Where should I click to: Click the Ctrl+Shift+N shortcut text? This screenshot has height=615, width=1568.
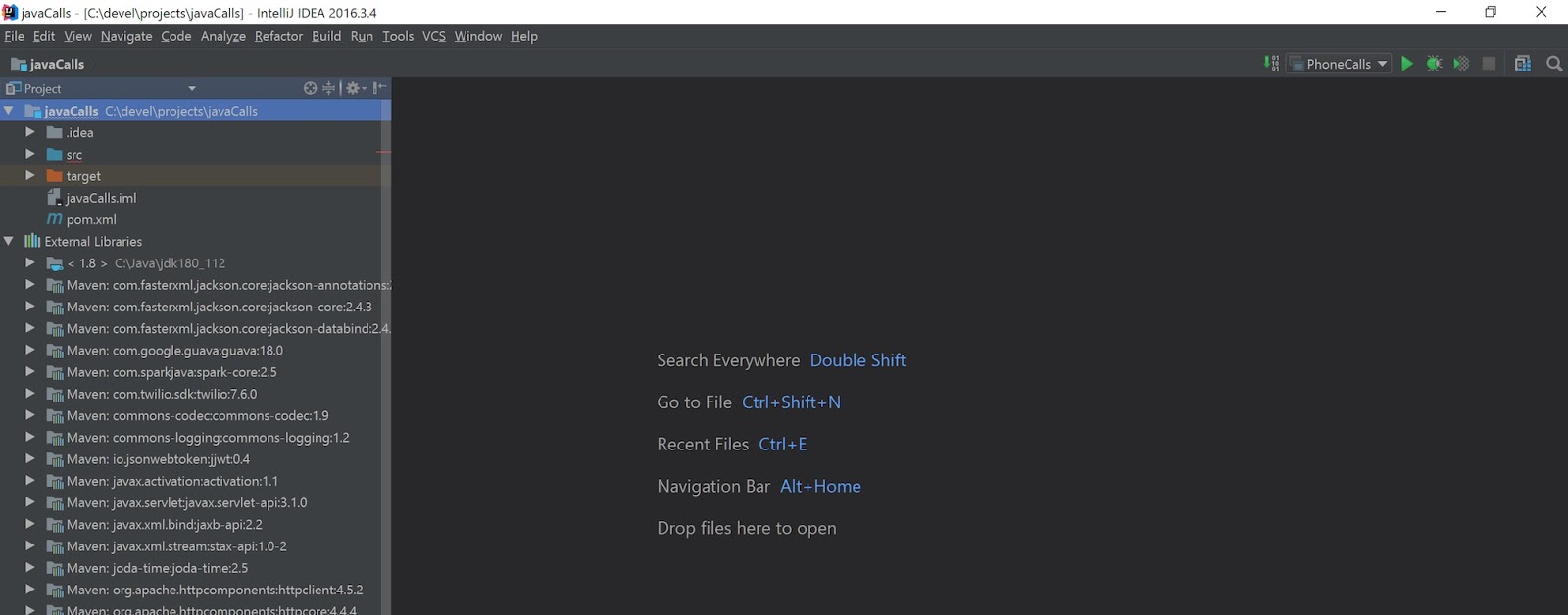pos(791,402)
